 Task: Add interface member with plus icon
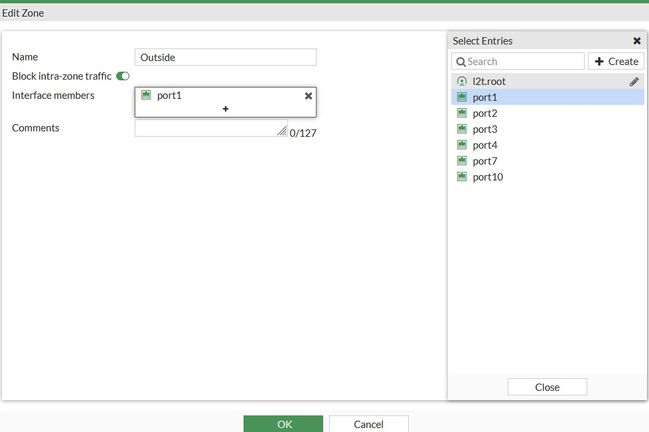226,109
